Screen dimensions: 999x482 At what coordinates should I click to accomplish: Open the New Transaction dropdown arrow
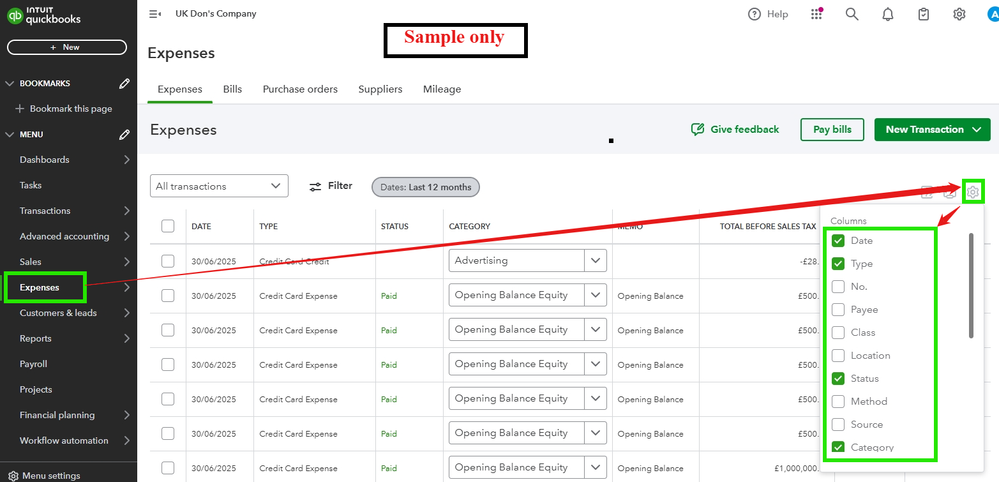(x=977, y=129)
